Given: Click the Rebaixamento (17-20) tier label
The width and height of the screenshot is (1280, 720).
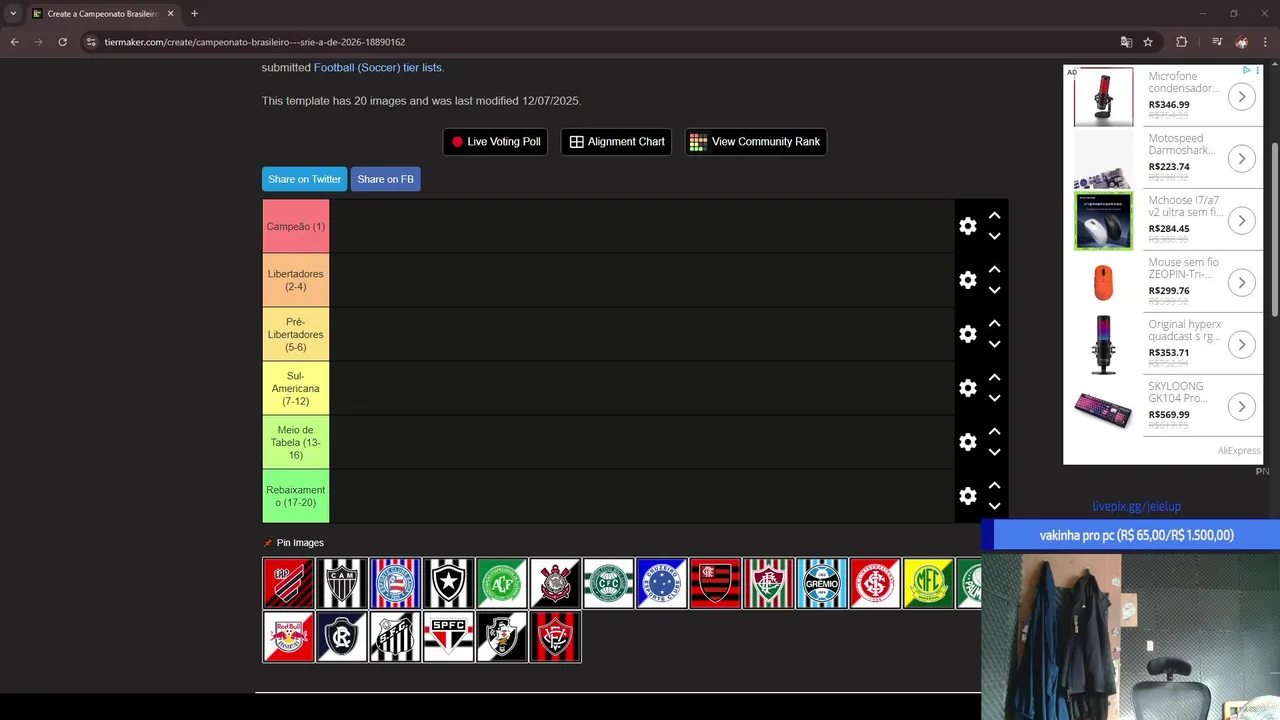Looking at the screenshot, I should [x=296, y=496].
